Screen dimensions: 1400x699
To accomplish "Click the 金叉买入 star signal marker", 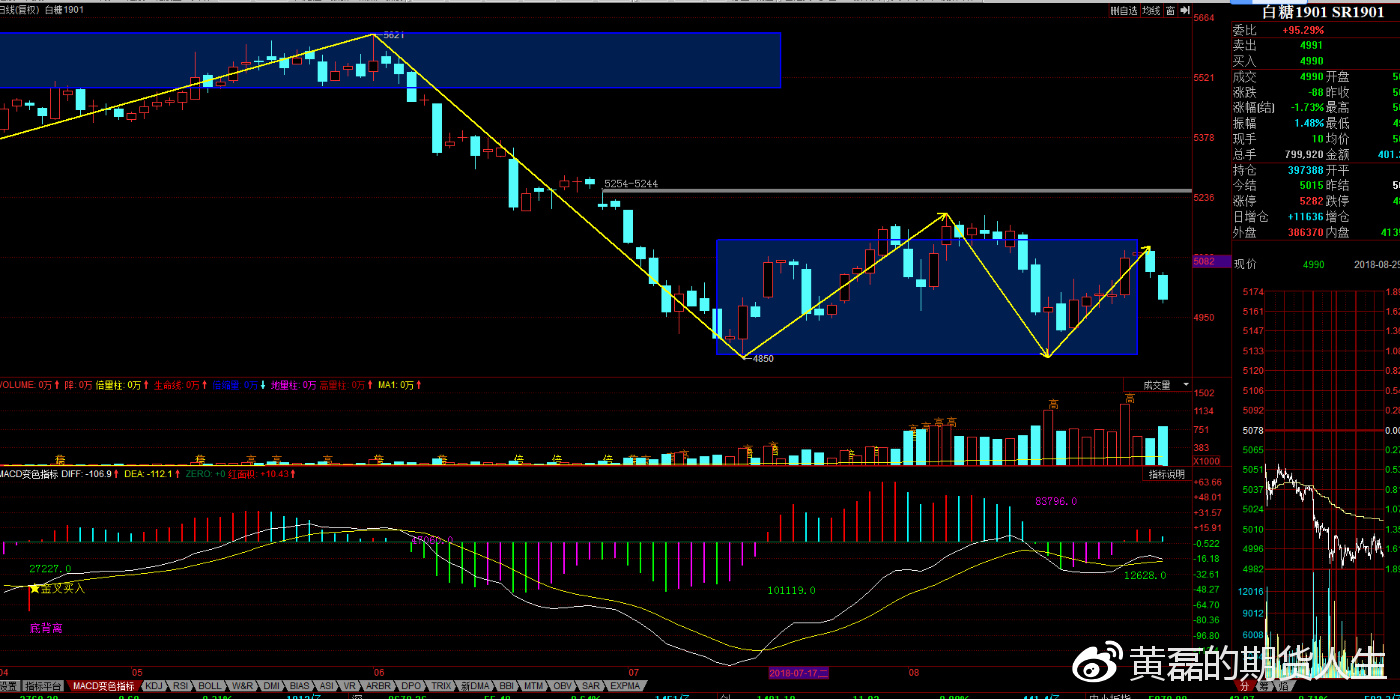I will click(34, 588).
